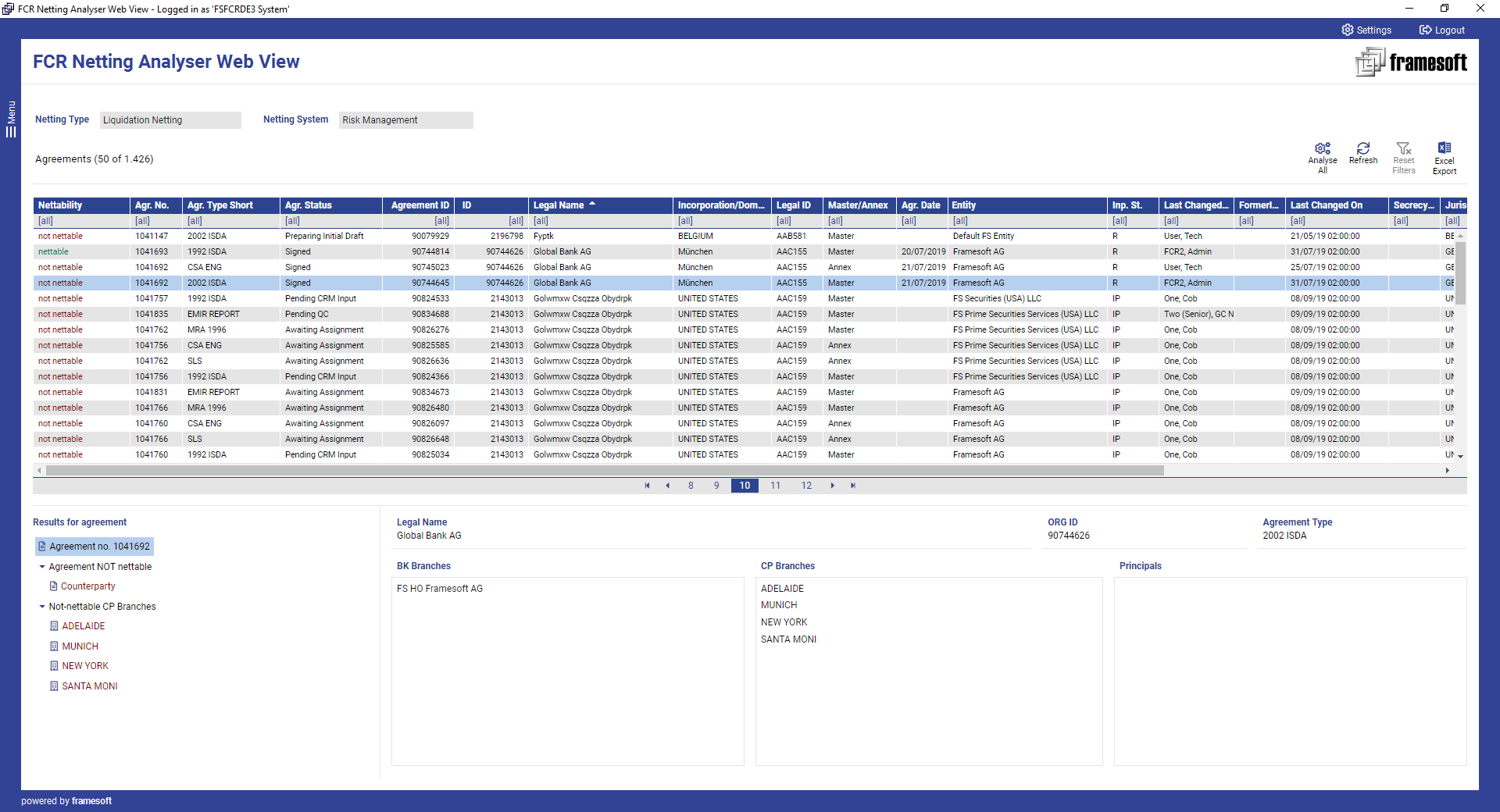Click the Agr. Status filter field
The height and width of the screenshot is (812, 1500).
330,221
